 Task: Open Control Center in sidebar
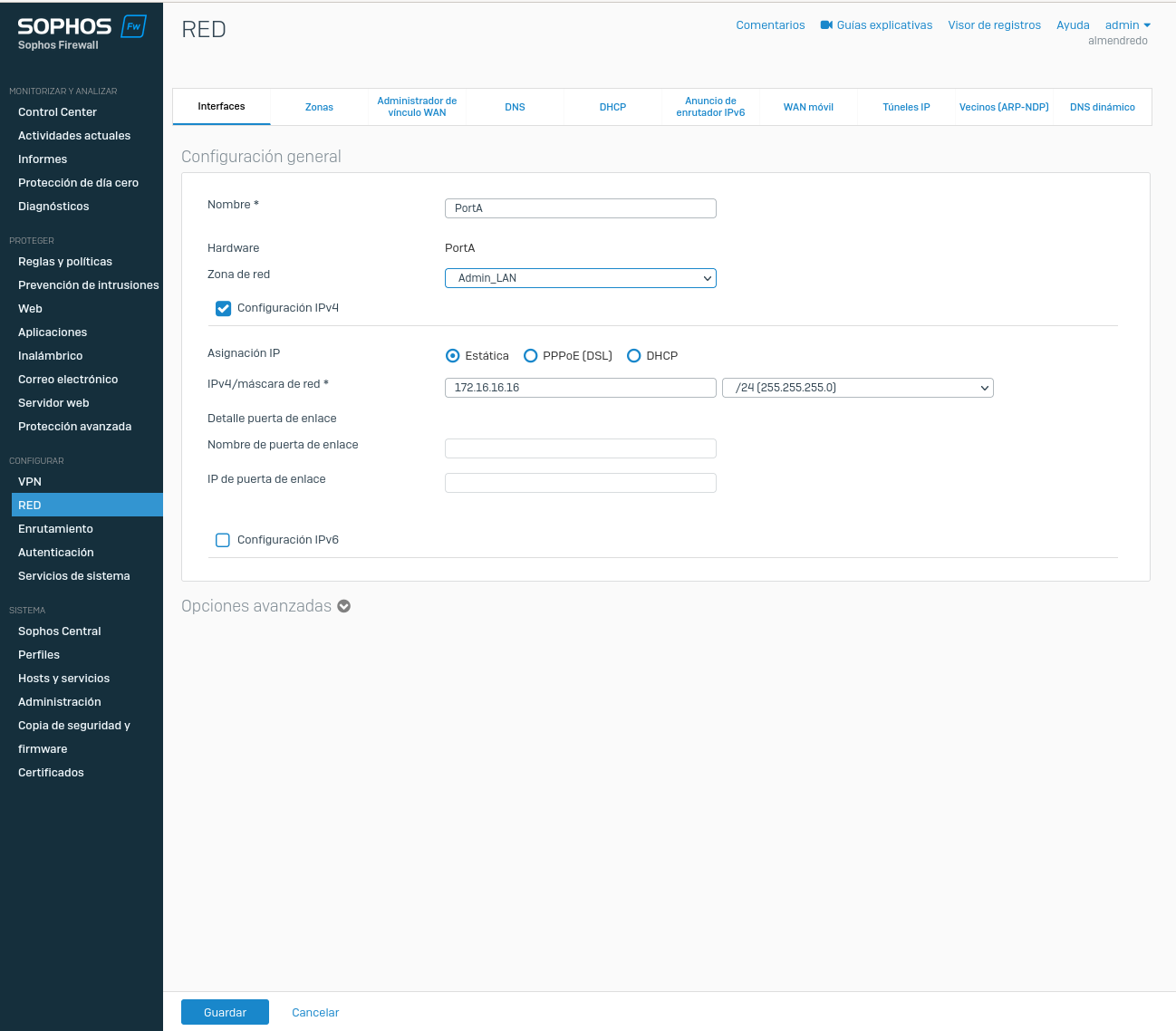(x=57, y=112)
